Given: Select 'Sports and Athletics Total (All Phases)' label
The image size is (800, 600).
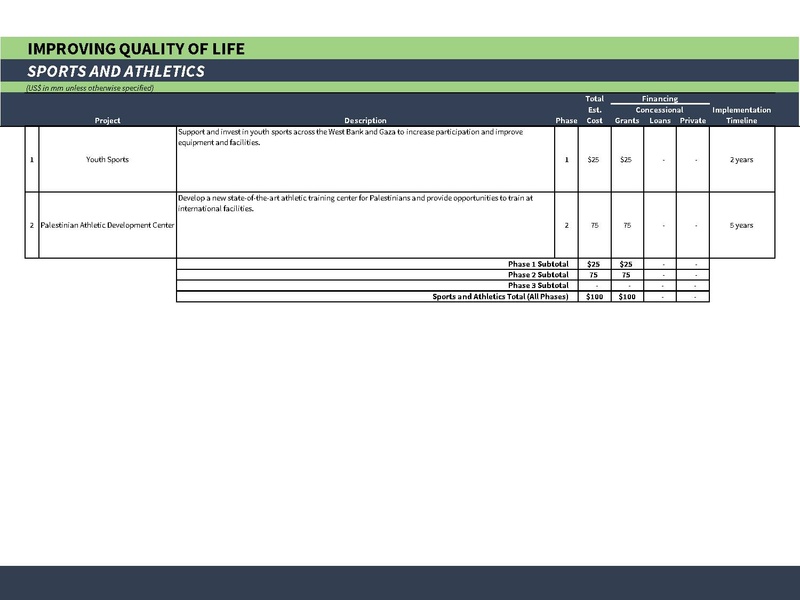Looking at the screenshot, I should point(500,297).
